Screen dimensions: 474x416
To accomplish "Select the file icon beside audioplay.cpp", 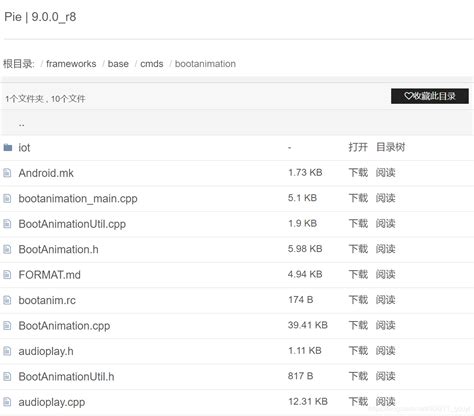I will (7, 402).
